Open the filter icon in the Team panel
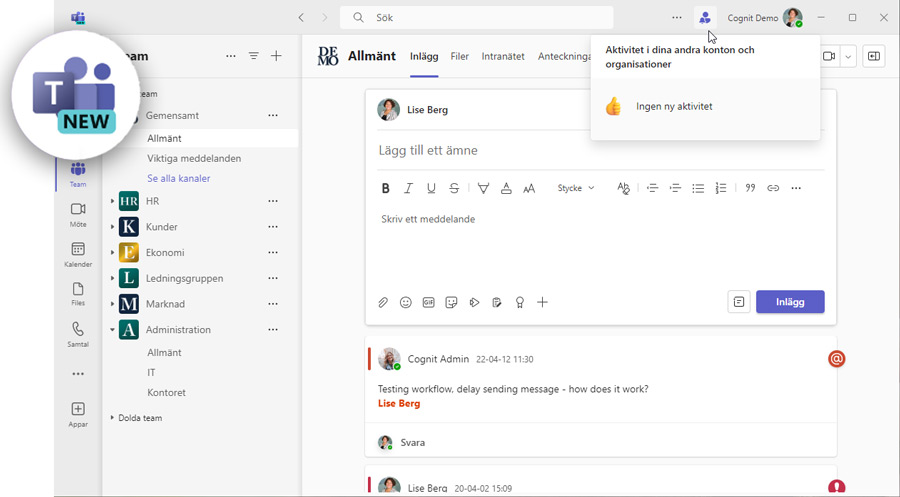 point(254,57)
